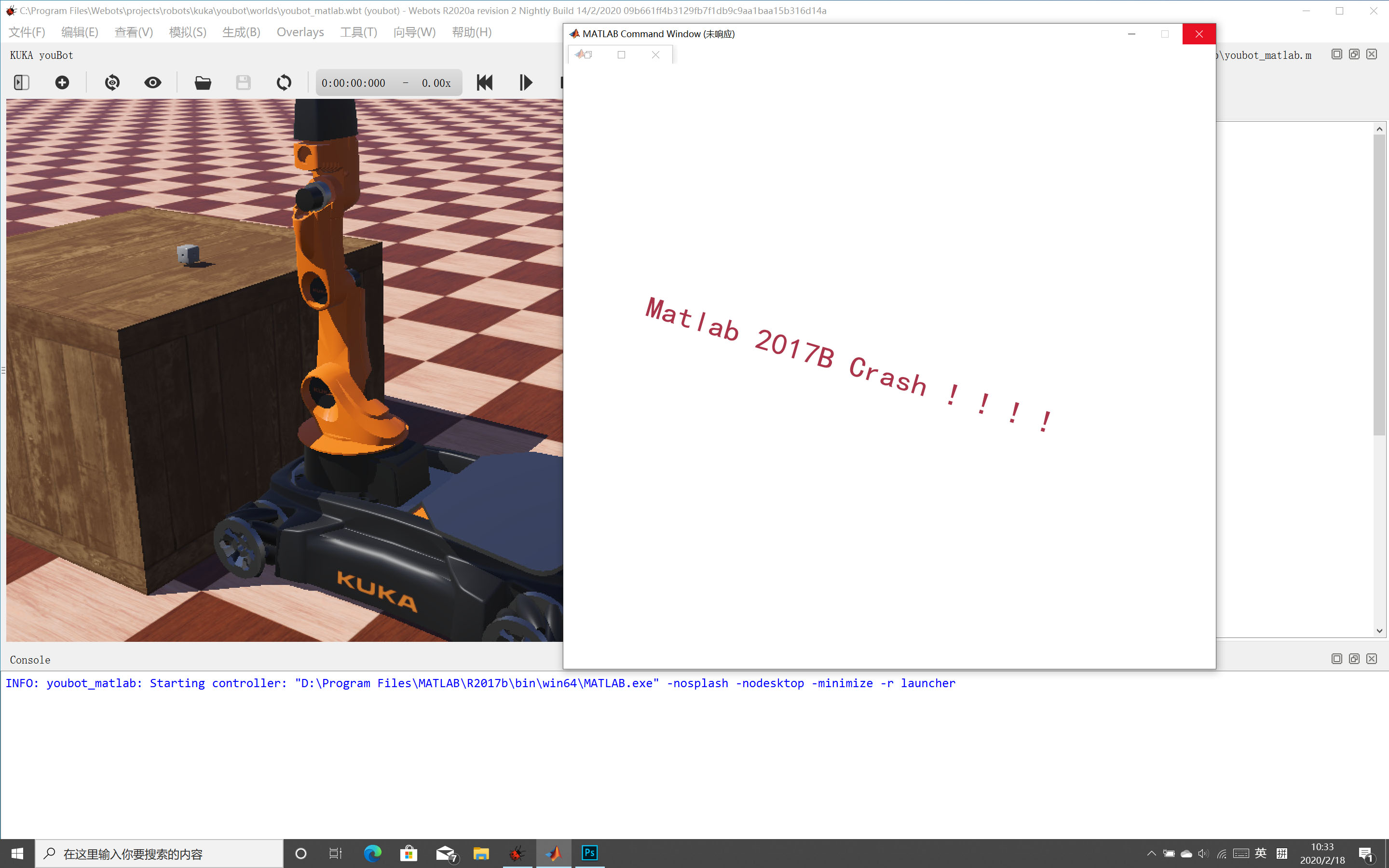Close the unresponsive MATLAB Command Window
Viewport: 1389px width, 868px height.
tap(1199, 34)
